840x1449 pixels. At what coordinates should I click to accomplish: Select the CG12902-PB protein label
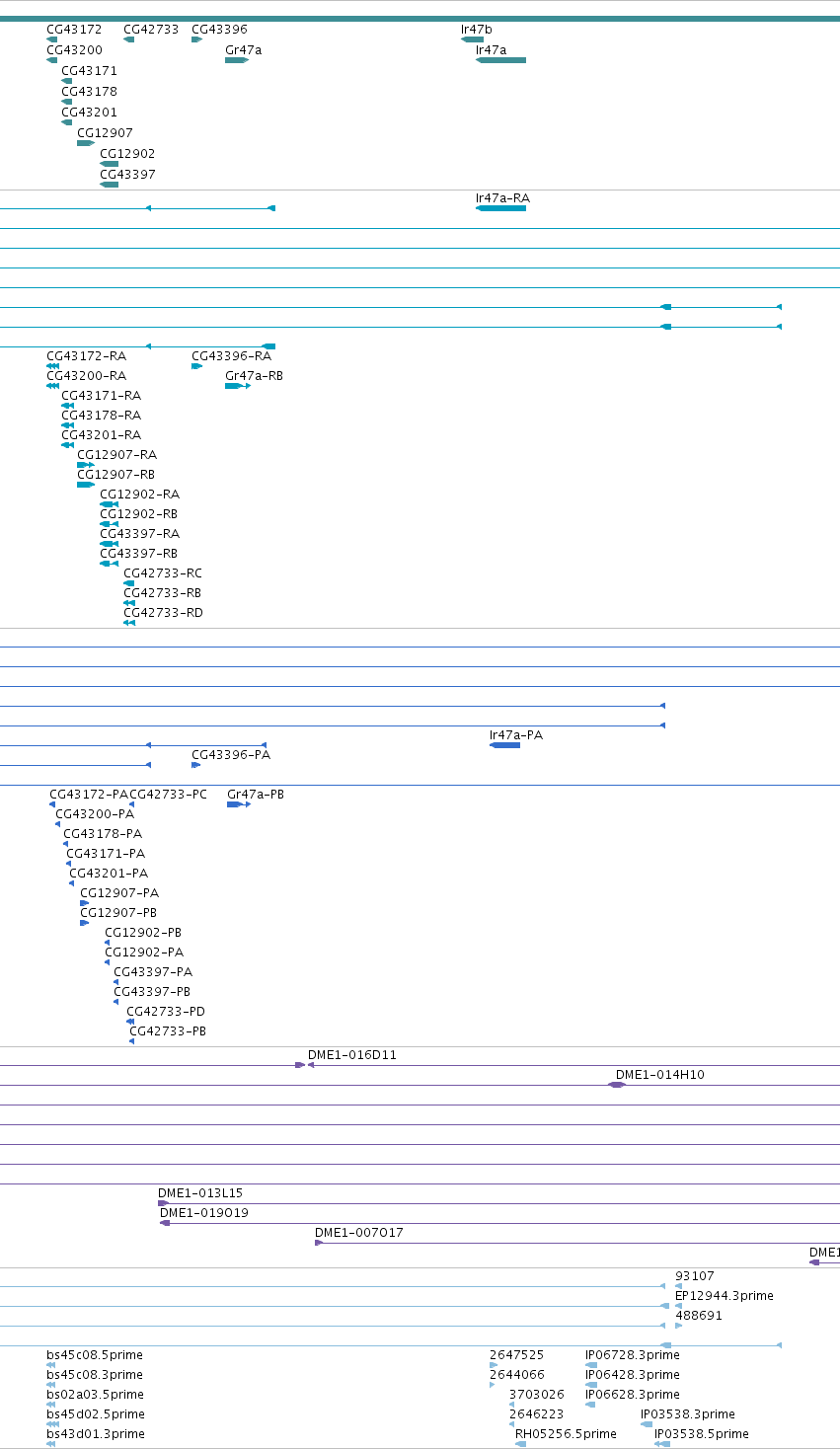tap(143, 933)
